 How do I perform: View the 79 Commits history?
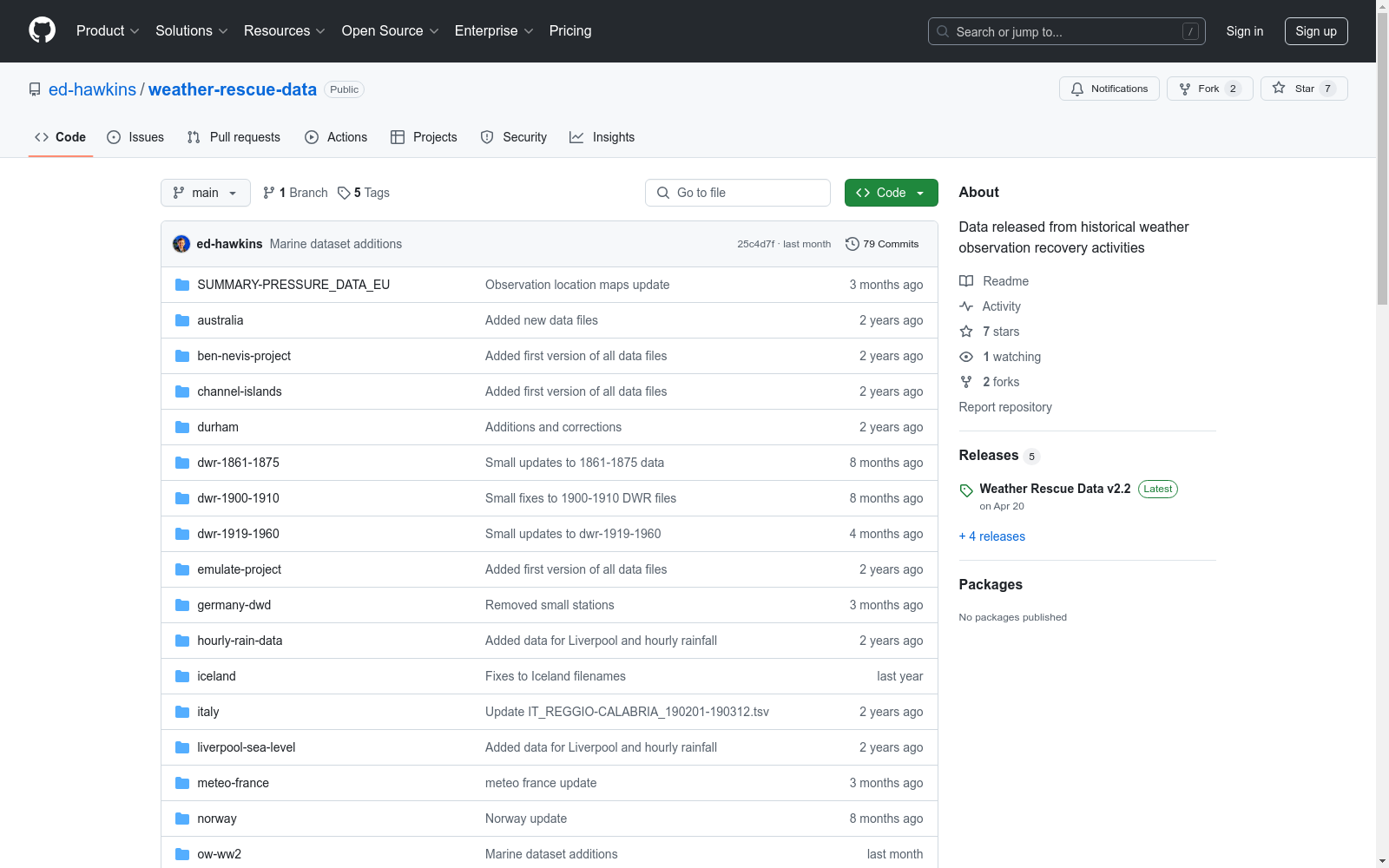(x=882, y=244)
